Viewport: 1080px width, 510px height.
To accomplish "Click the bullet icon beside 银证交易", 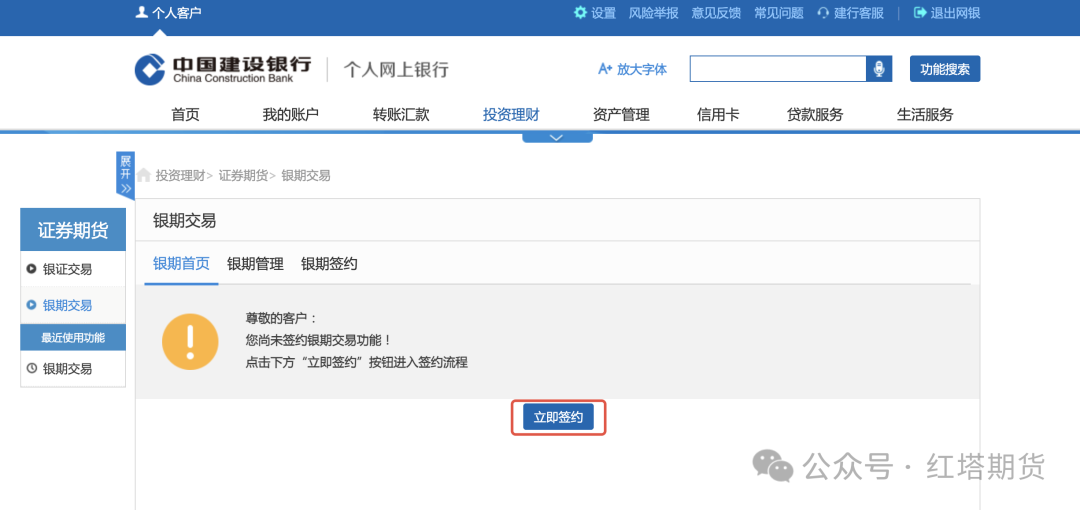I will 31,269.
